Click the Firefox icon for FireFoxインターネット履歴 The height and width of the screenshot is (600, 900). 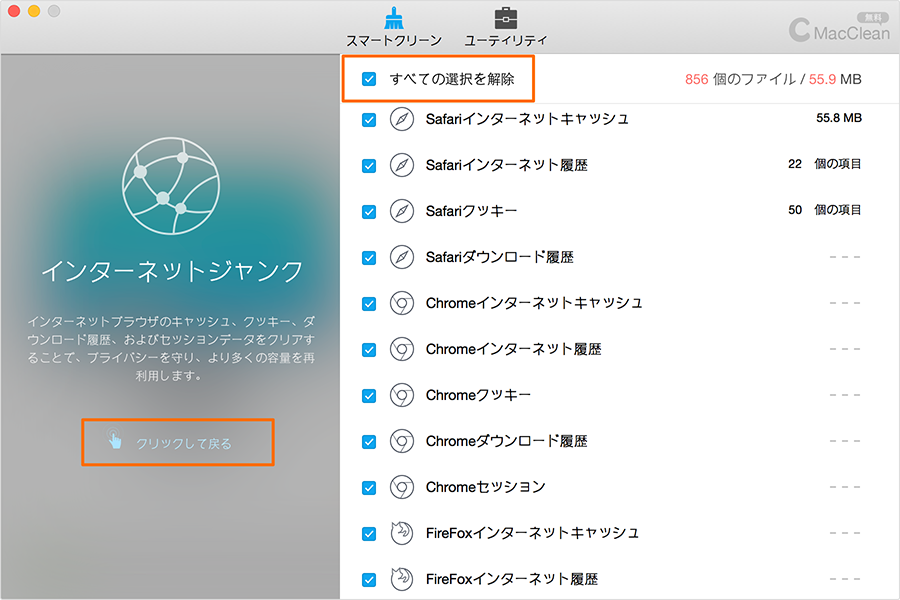402,579
